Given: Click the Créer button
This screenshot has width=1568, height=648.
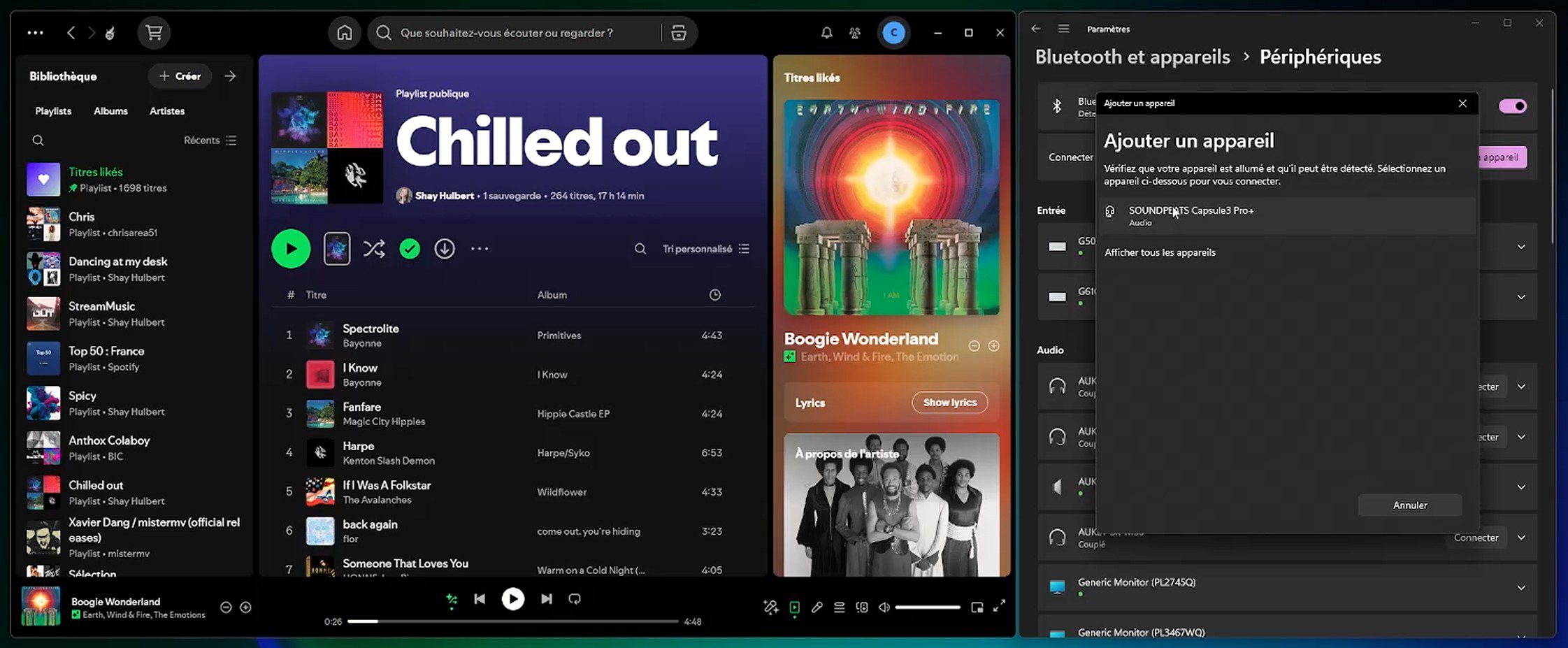Looking at the screenshot, I should click(x=180, y=76).
